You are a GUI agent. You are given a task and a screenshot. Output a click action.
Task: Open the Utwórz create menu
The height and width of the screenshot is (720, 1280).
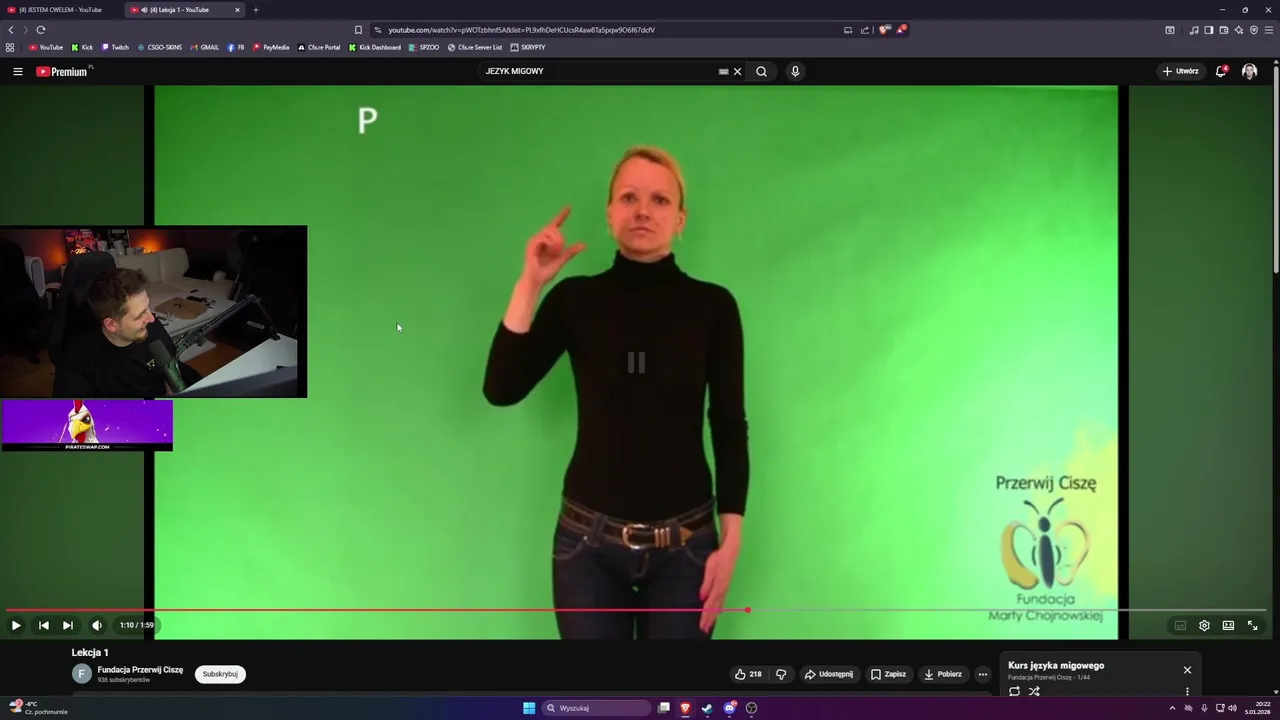[1180, 71]
